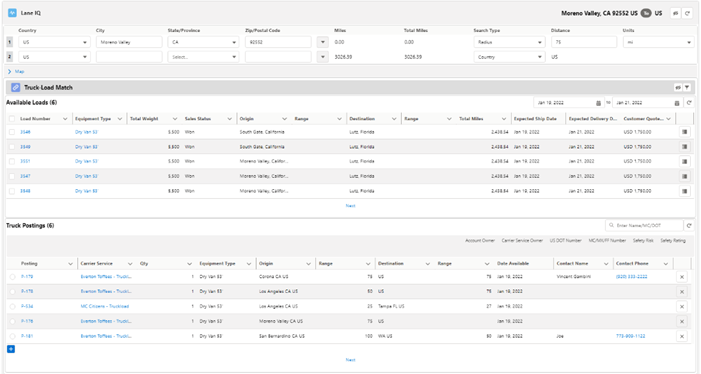
Task: Open the Search Type Radius dropdown
Action: click(509, 42)
